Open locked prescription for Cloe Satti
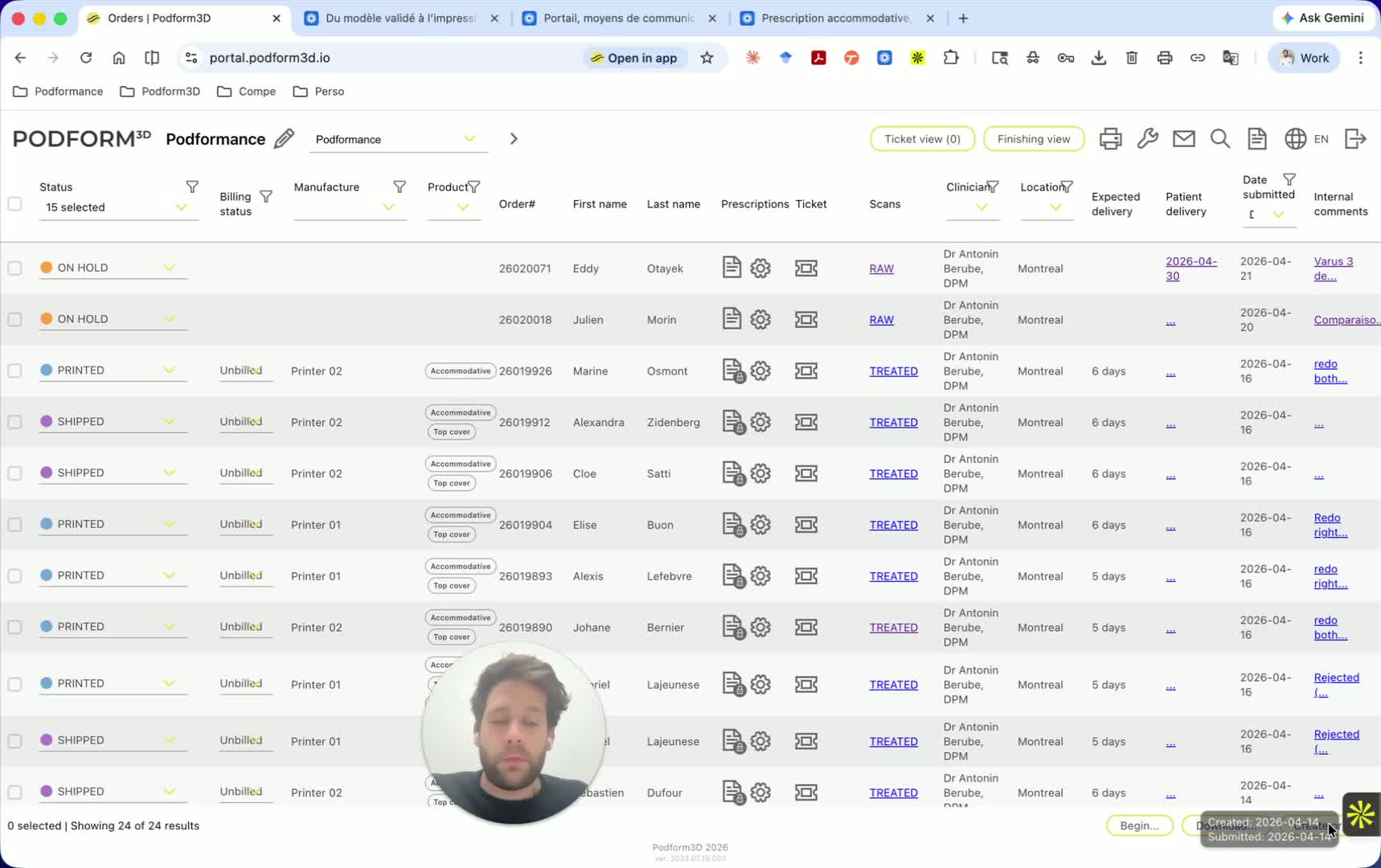The width and height of the screenshot is (1381, 868). (x=733, y=473)
